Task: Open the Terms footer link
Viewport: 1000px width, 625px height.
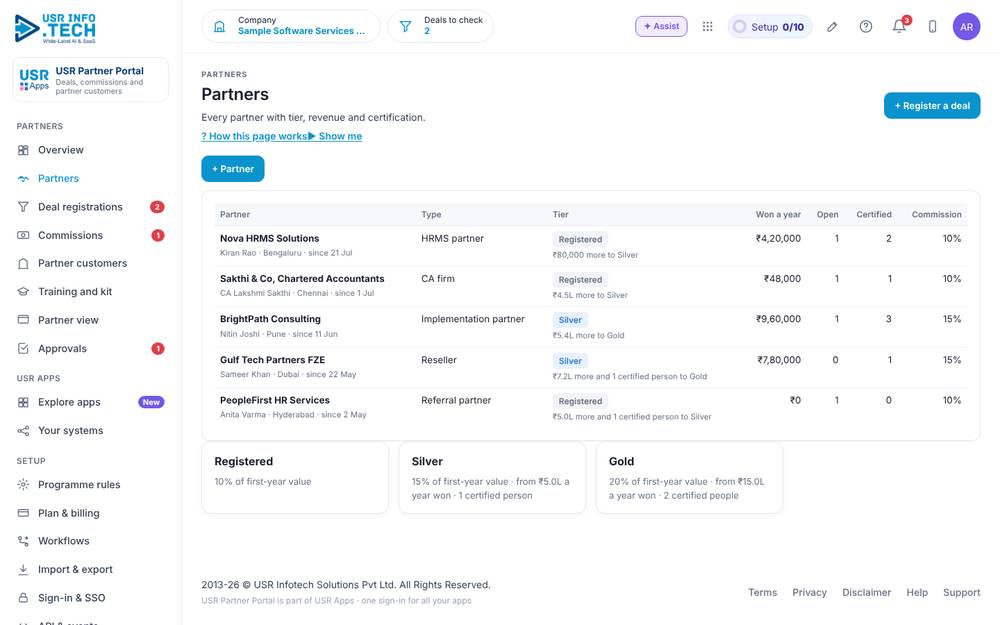Action: (x=762, y=592)
